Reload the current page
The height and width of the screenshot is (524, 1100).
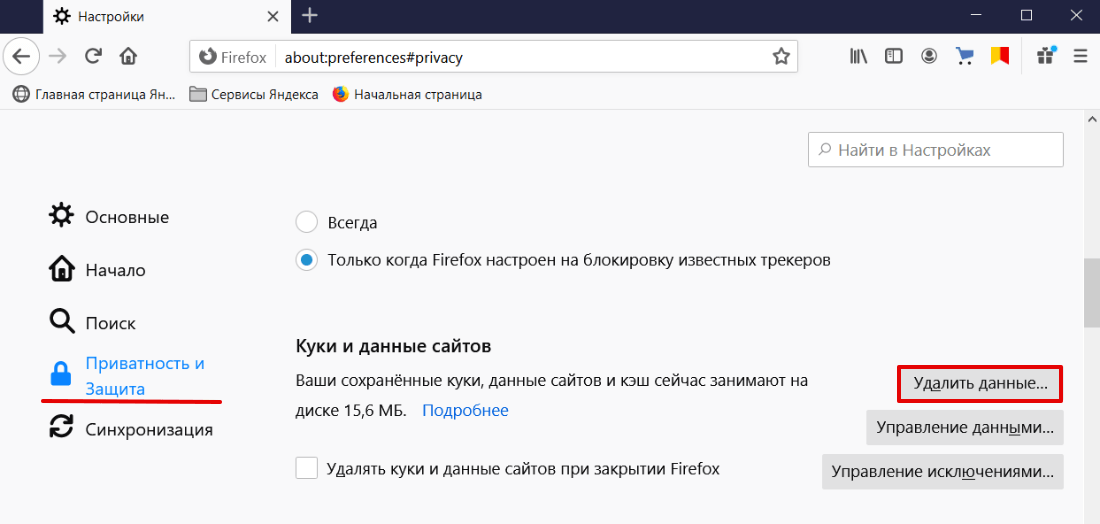(93, 57)
